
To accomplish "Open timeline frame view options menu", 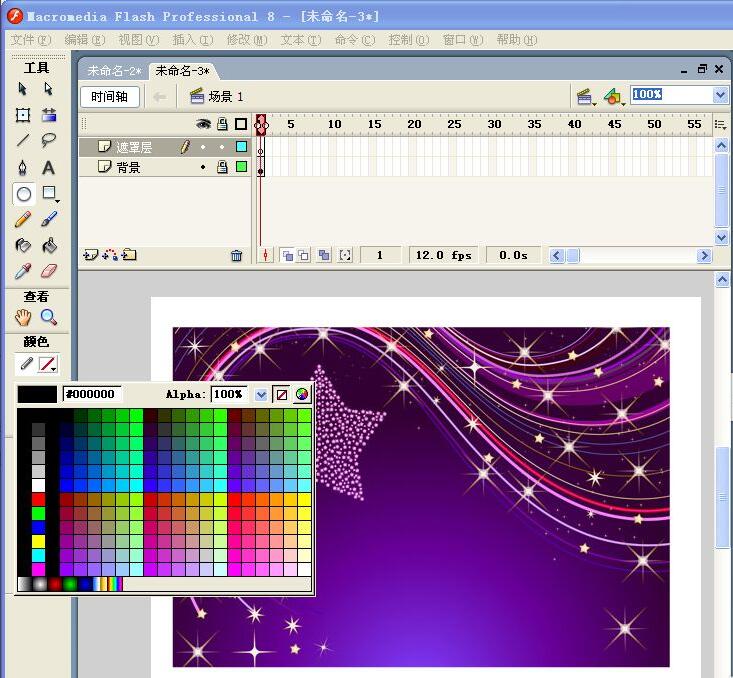I will 720,124.
